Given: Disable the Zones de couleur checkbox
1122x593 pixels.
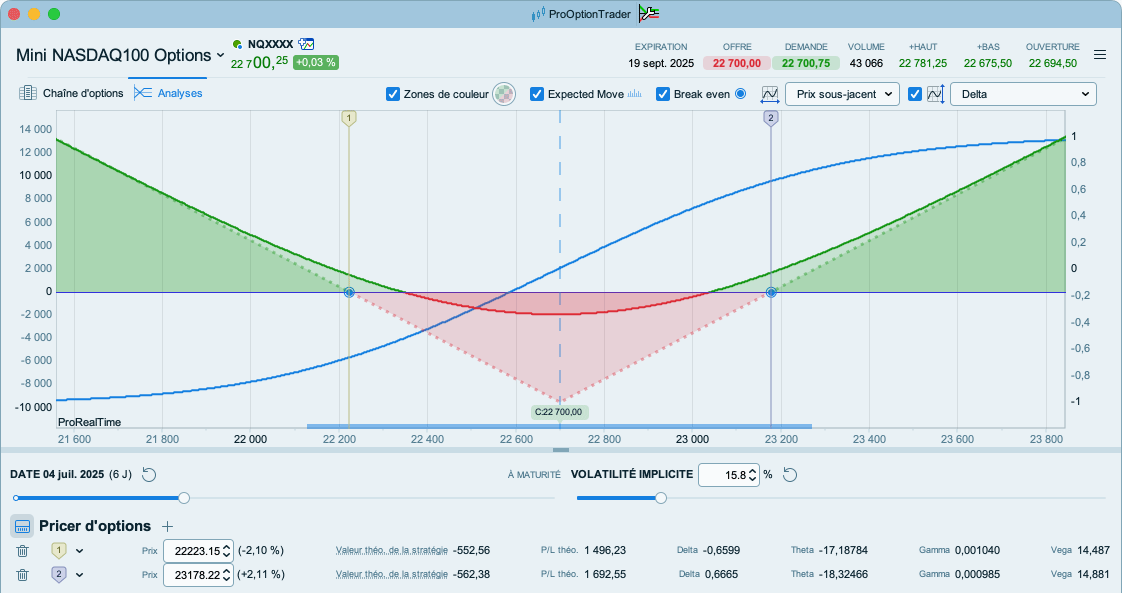Looking at the screenshot, I should [x=393, y=94].
